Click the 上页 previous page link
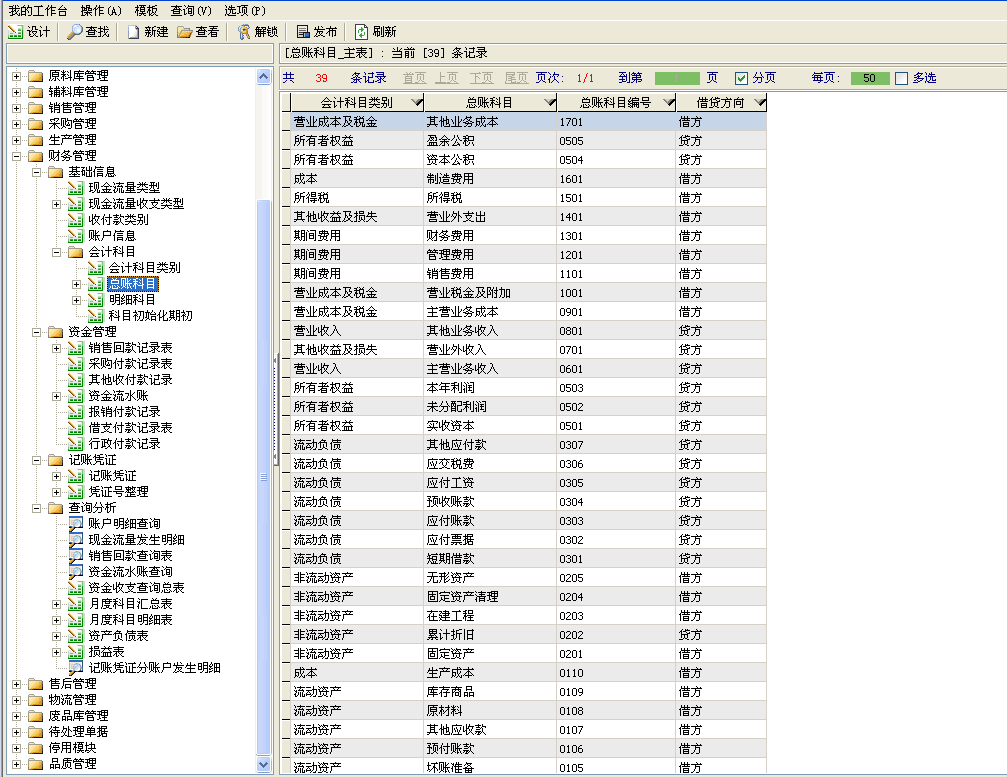The image size is (1007, 777). click(447, 78)
